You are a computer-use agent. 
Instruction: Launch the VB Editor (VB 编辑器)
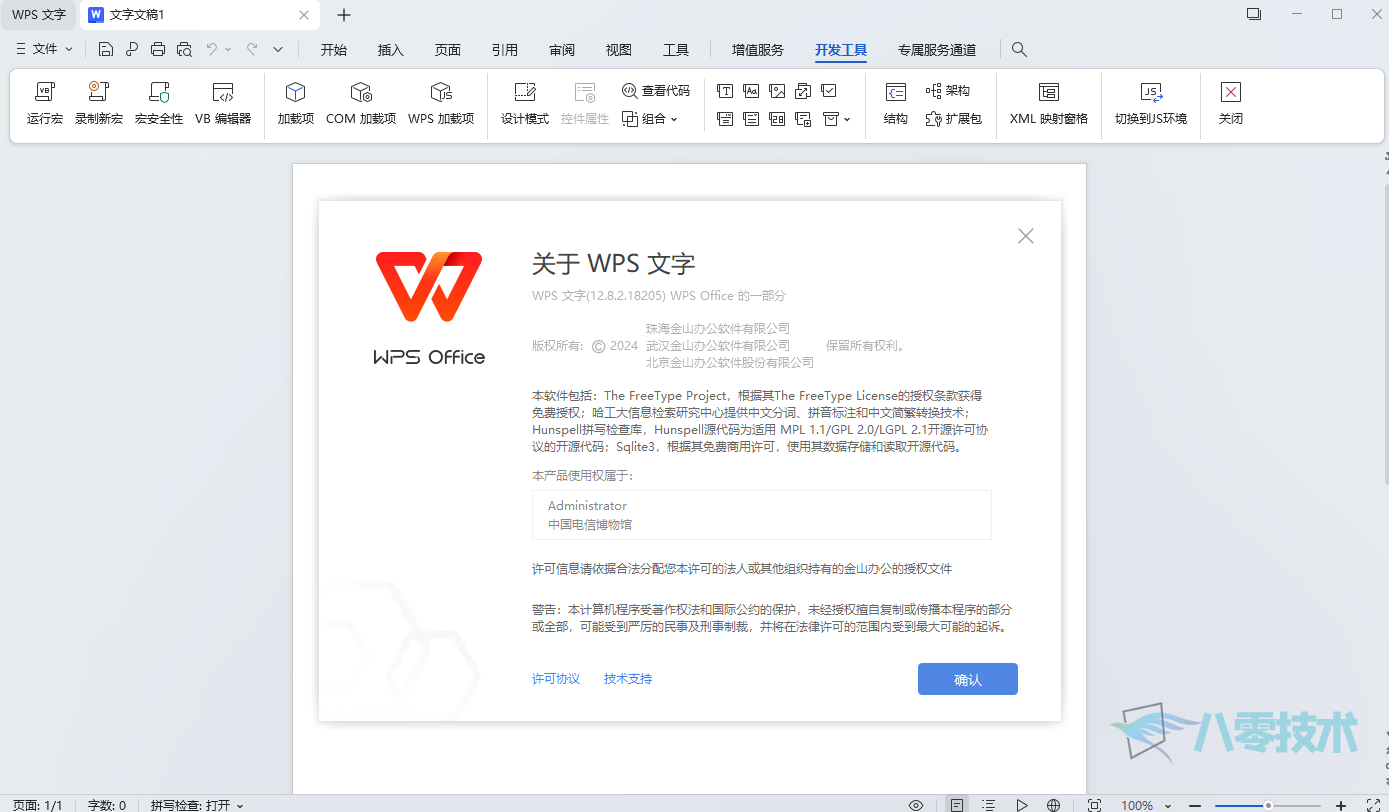point(223,104)
